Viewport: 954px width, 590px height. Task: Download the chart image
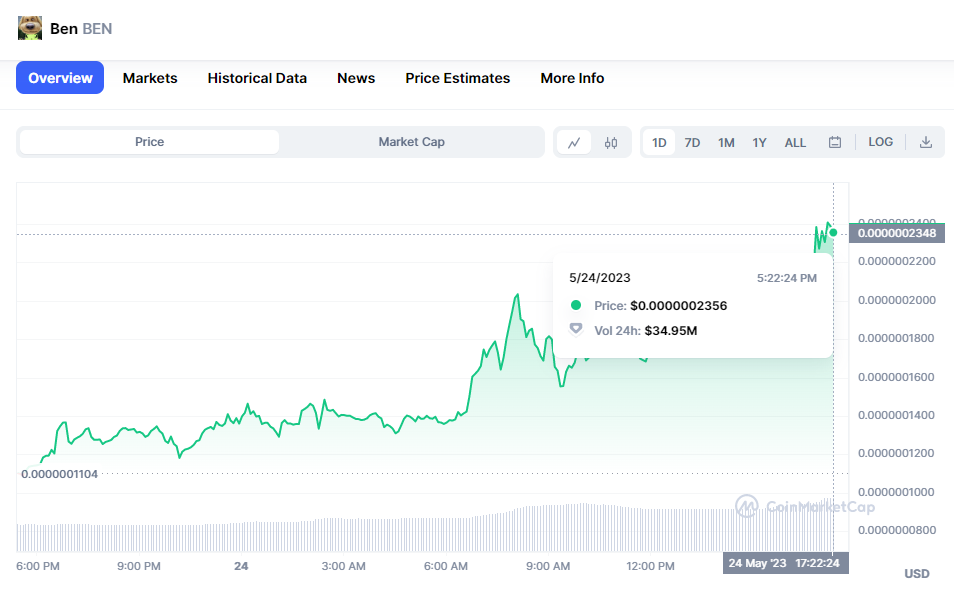[925, 142]
